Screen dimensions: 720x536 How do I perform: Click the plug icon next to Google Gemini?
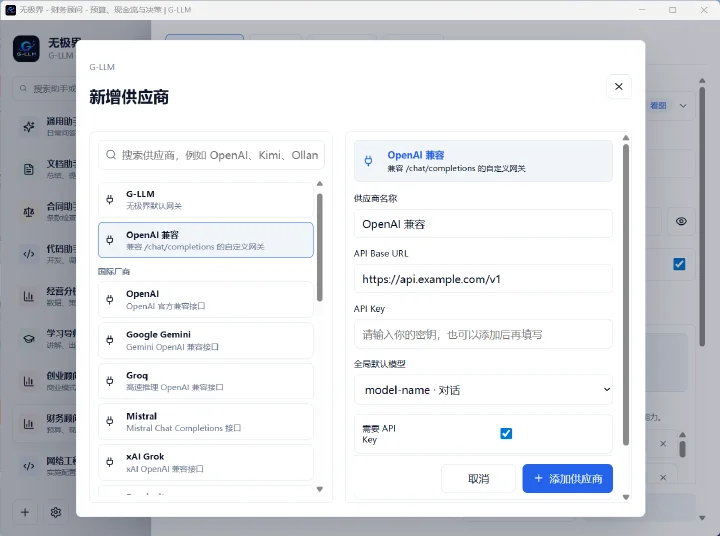pyautogui.click(x=110, y=340)
